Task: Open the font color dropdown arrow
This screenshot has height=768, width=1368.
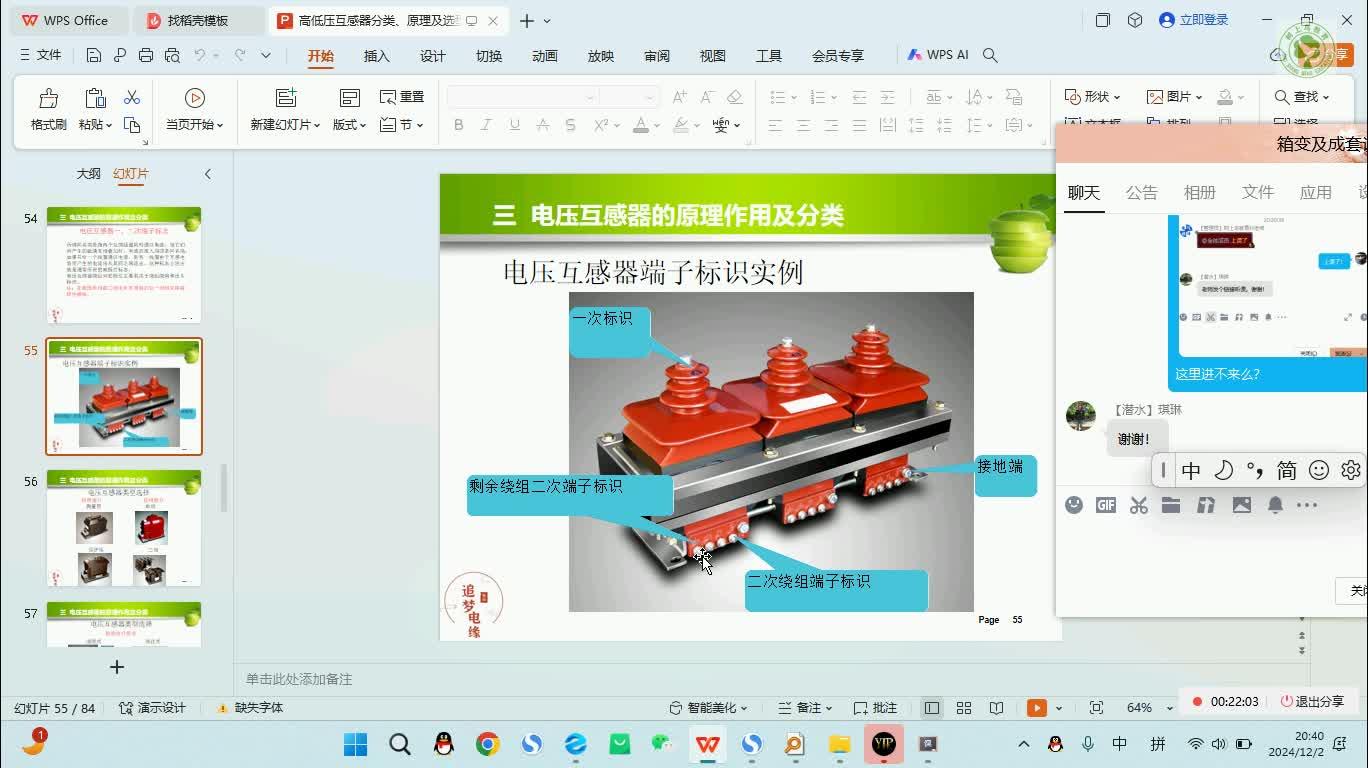Action: pos(655,124)
